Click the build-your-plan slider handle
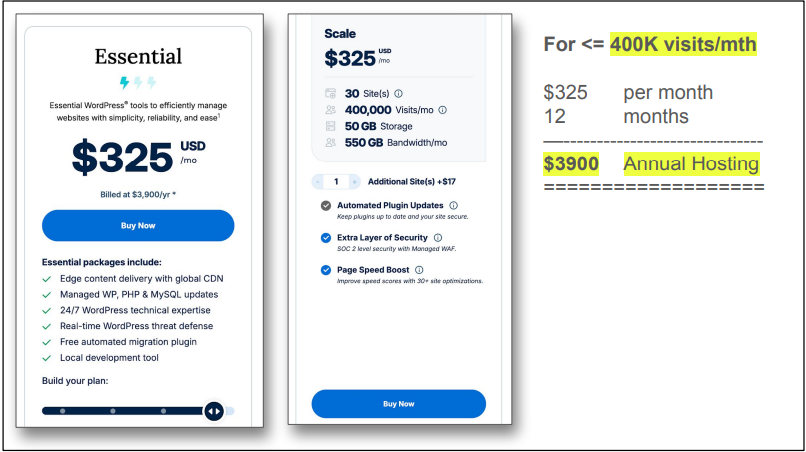This screenshot has height=452, width=806. [x=213, y=410]
